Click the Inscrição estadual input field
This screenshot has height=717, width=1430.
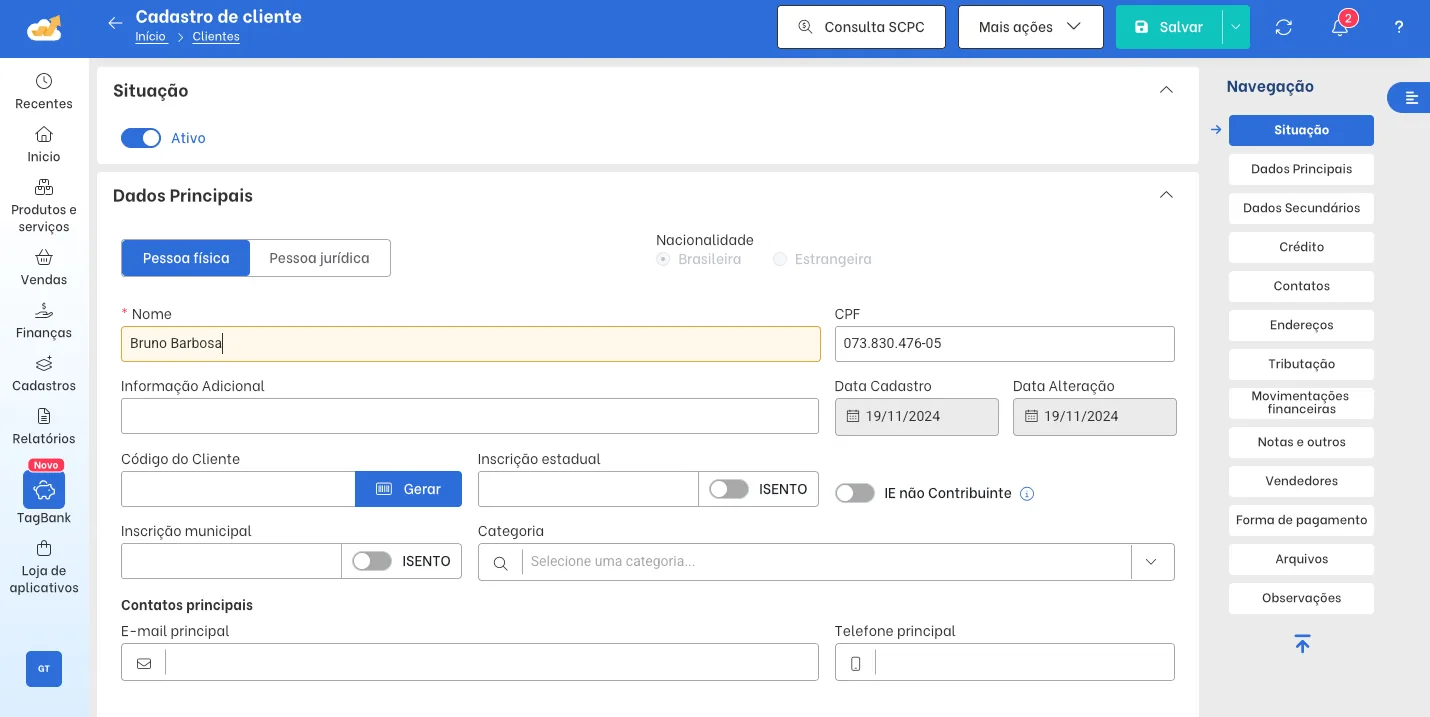[x=588, y=489]
